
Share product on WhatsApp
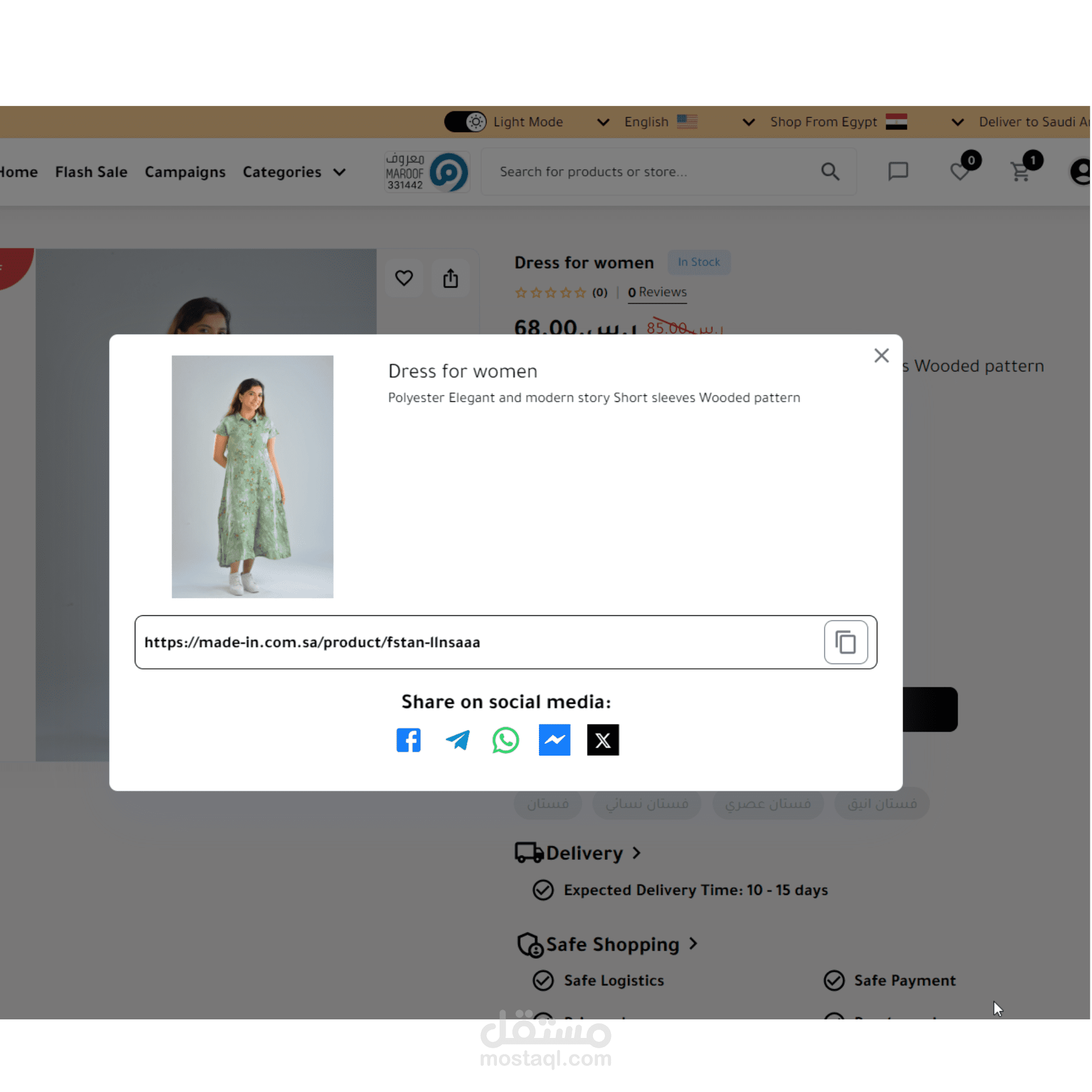505,740
